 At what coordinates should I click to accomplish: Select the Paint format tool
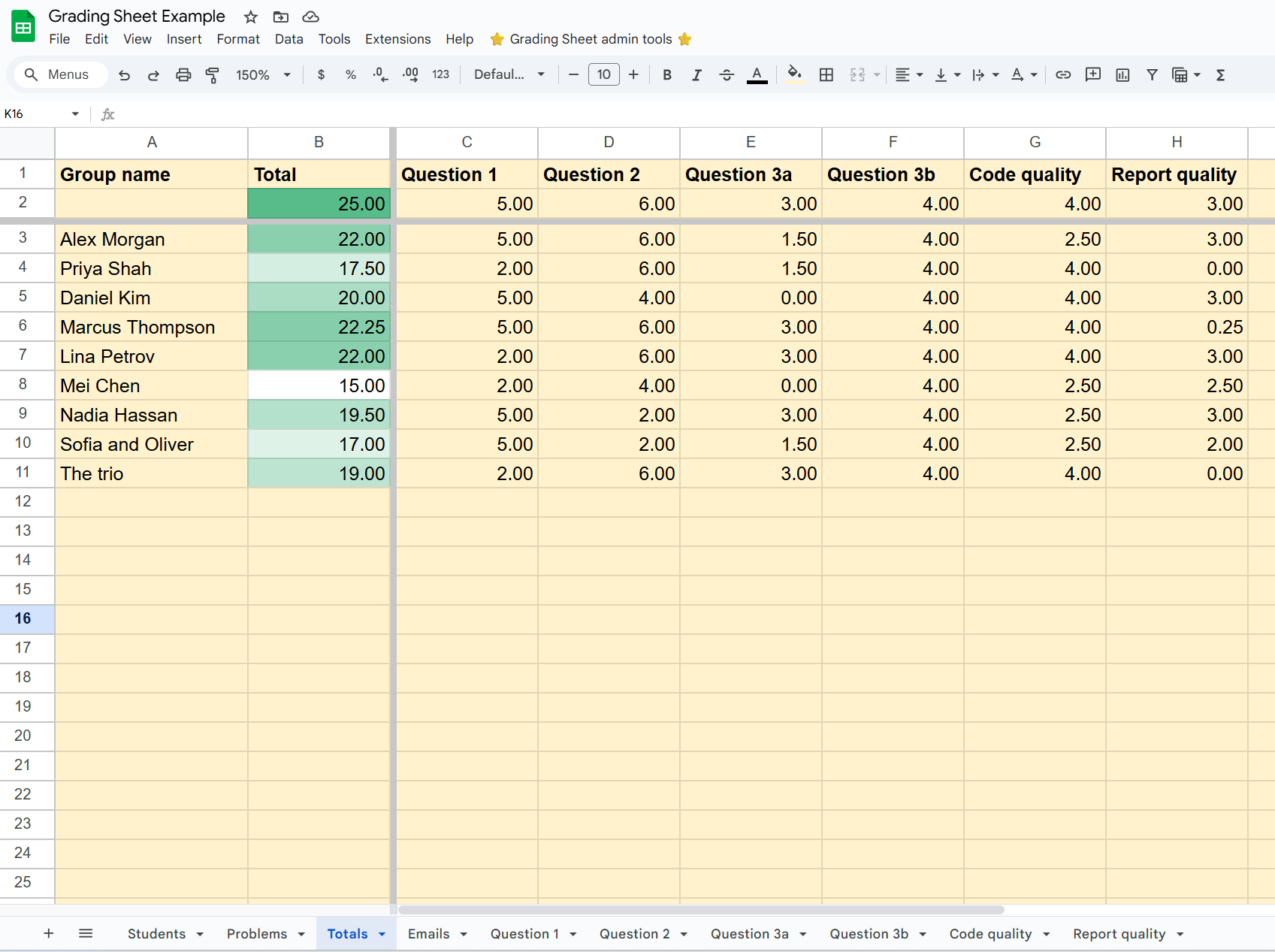[x=213, y=74]
